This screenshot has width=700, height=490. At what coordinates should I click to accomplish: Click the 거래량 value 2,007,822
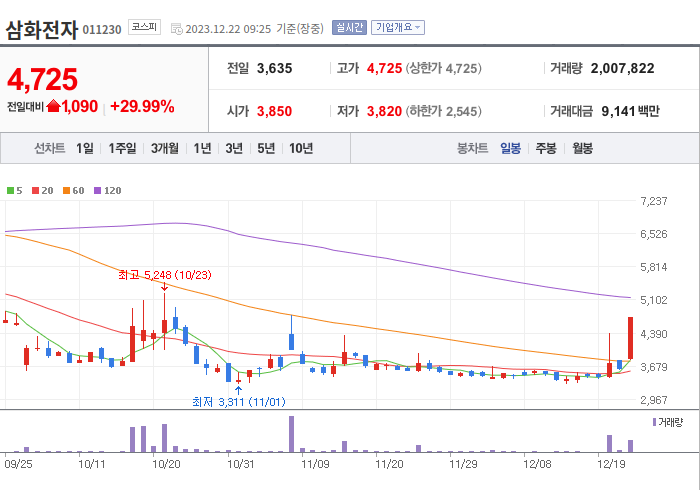622,68
